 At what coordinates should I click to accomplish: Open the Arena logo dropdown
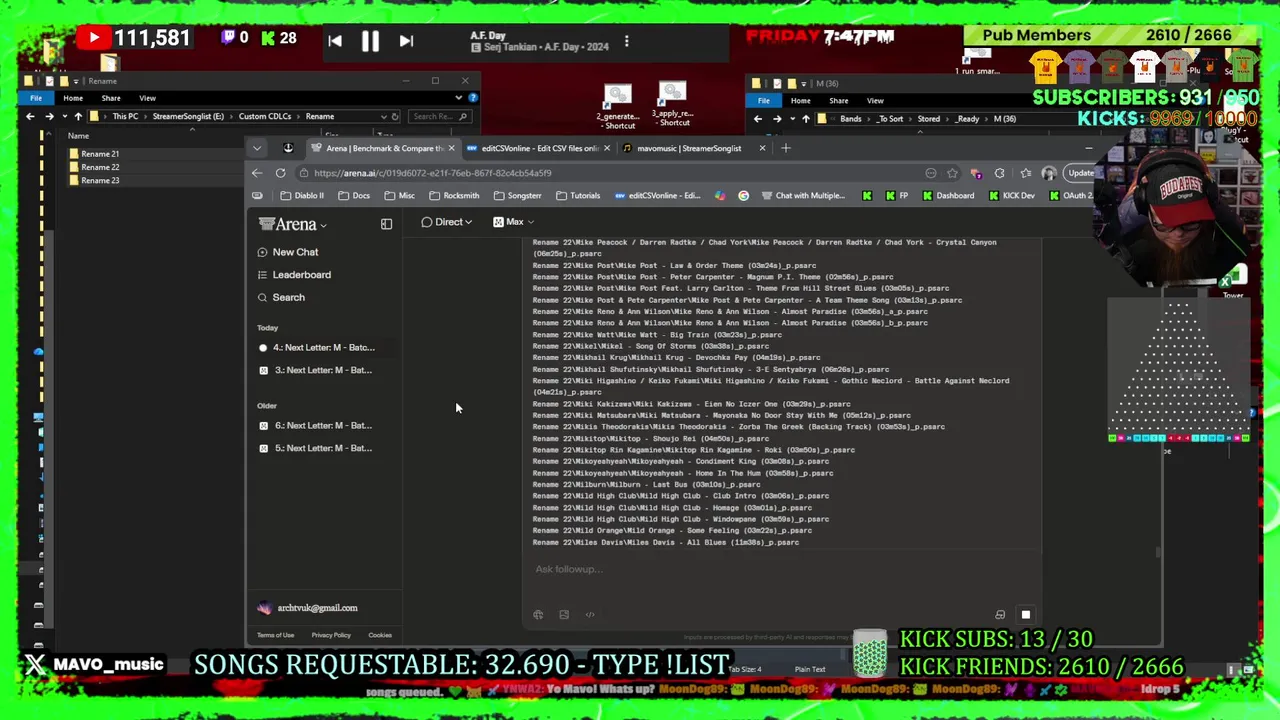(293, 224)
